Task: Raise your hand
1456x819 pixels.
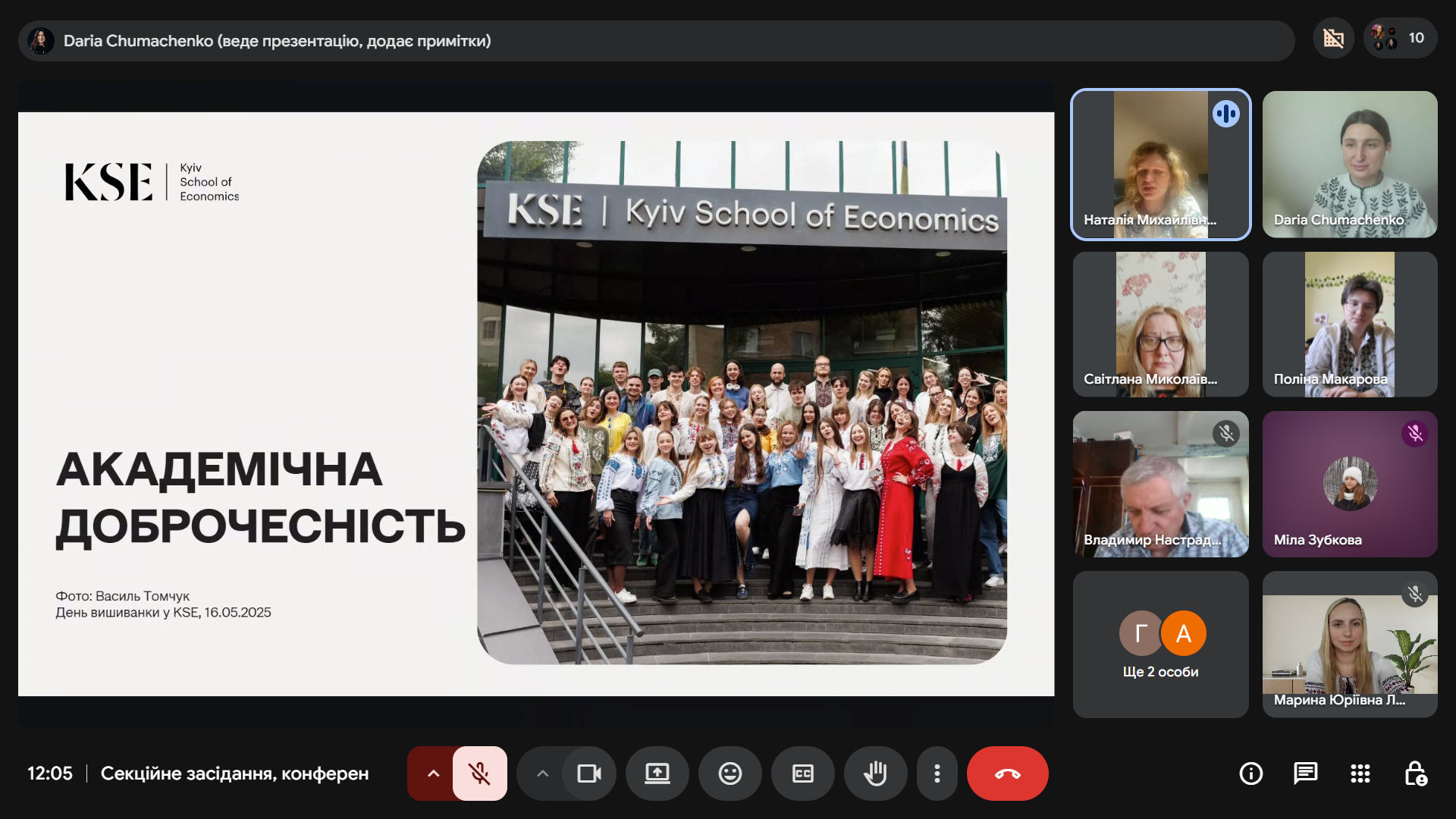Action: (x=876, y=773)
